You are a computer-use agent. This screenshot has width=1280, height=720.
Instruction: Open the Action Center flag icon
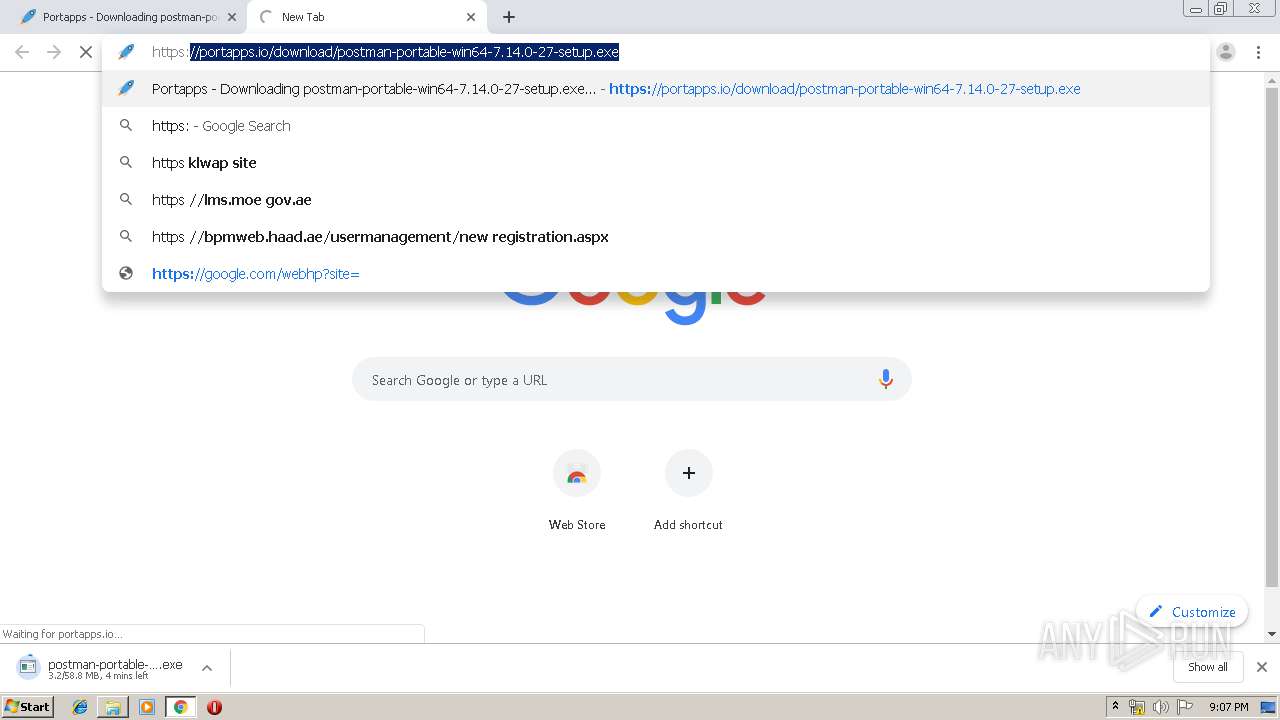pos(1185,707)
